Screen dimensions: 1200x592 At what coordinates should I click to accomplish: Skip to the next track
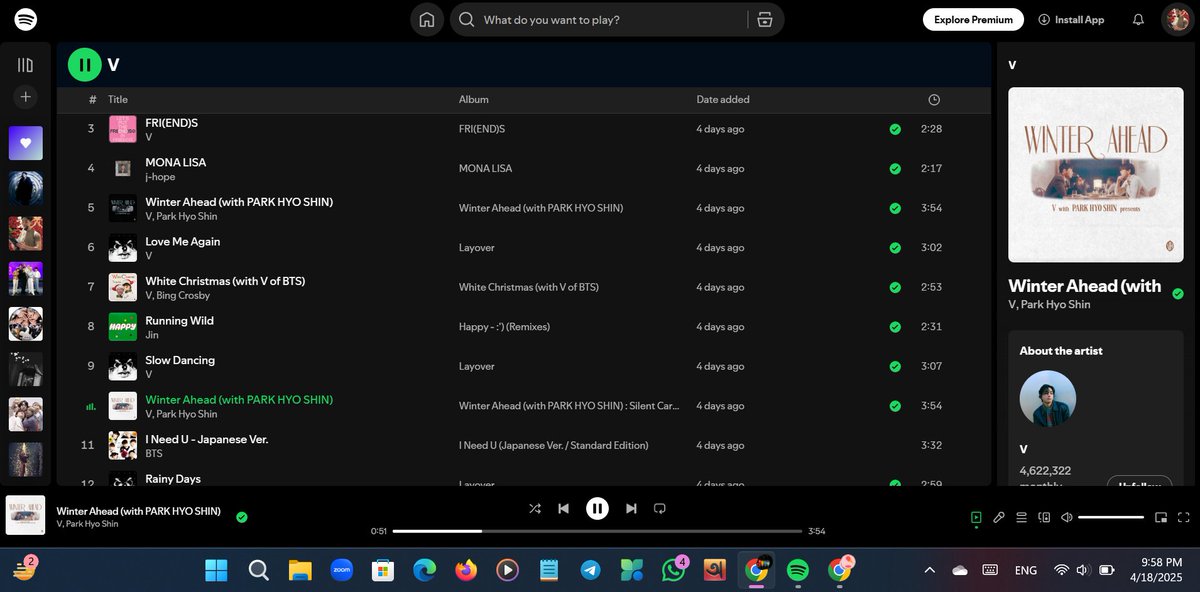click(x=631, y=508)
